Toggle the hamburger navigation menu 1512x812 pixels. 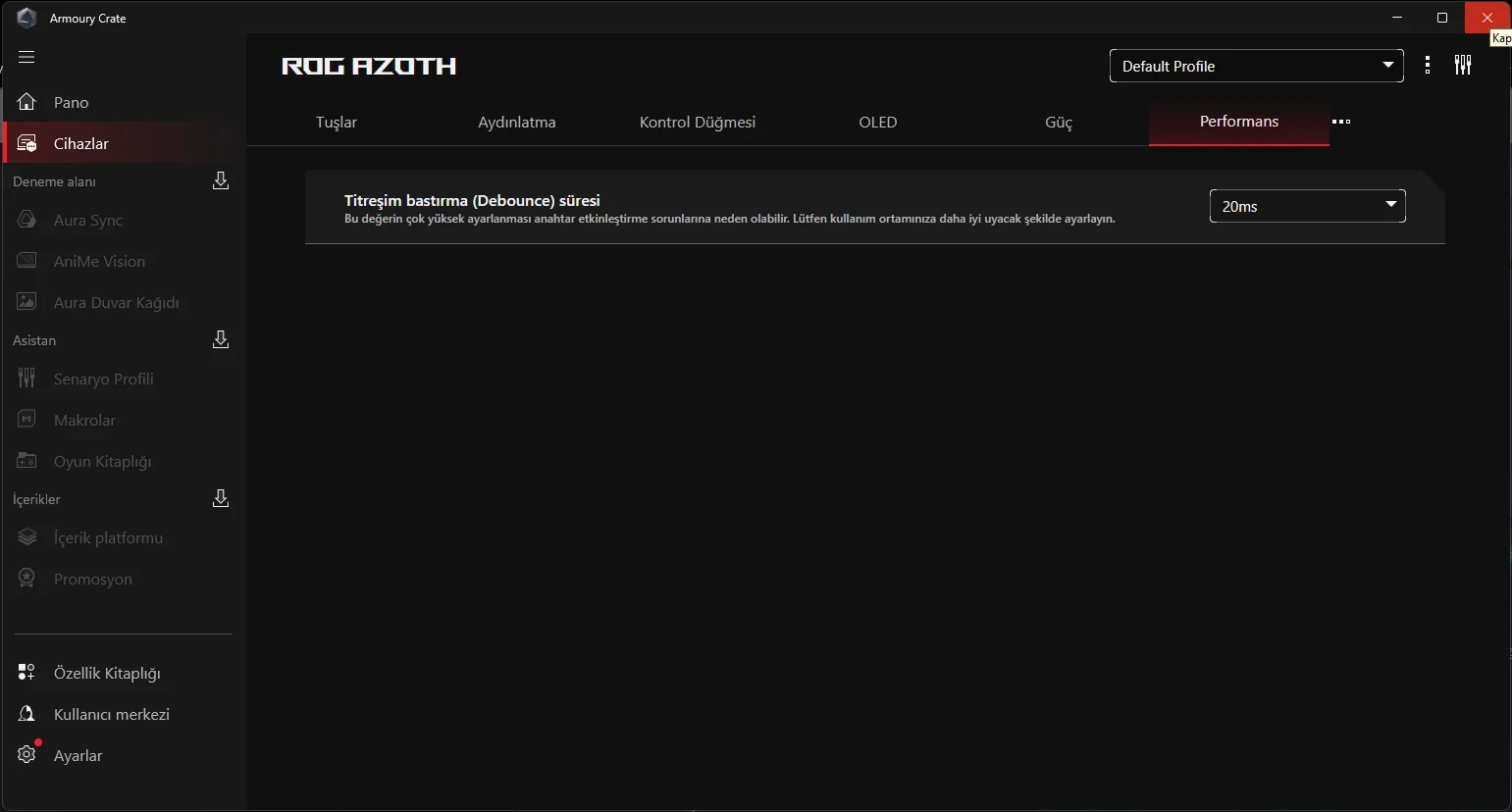(26, 57)
